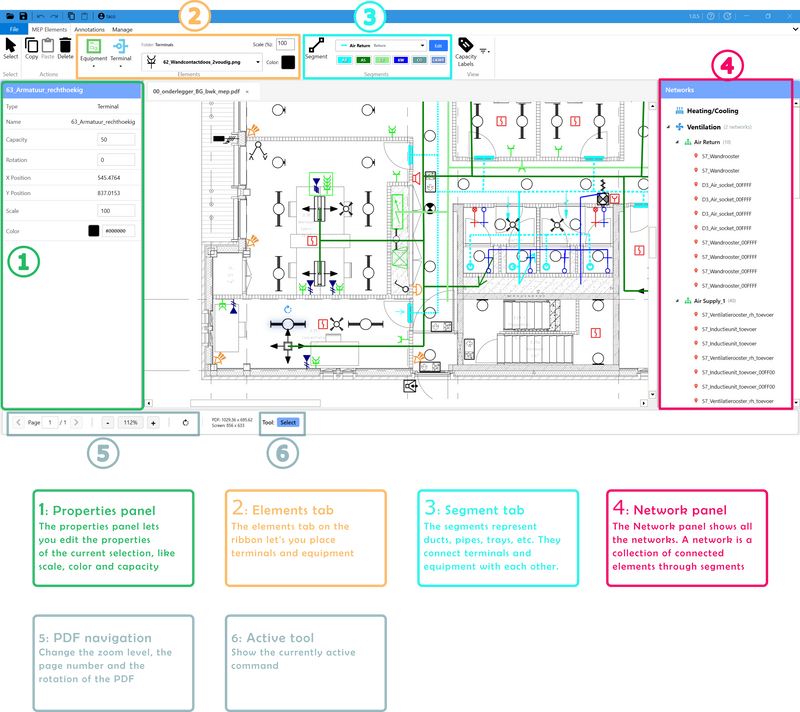
Task: Click the Capacity input field in properties
Action: pyautogui.click(x=116, y=139)
